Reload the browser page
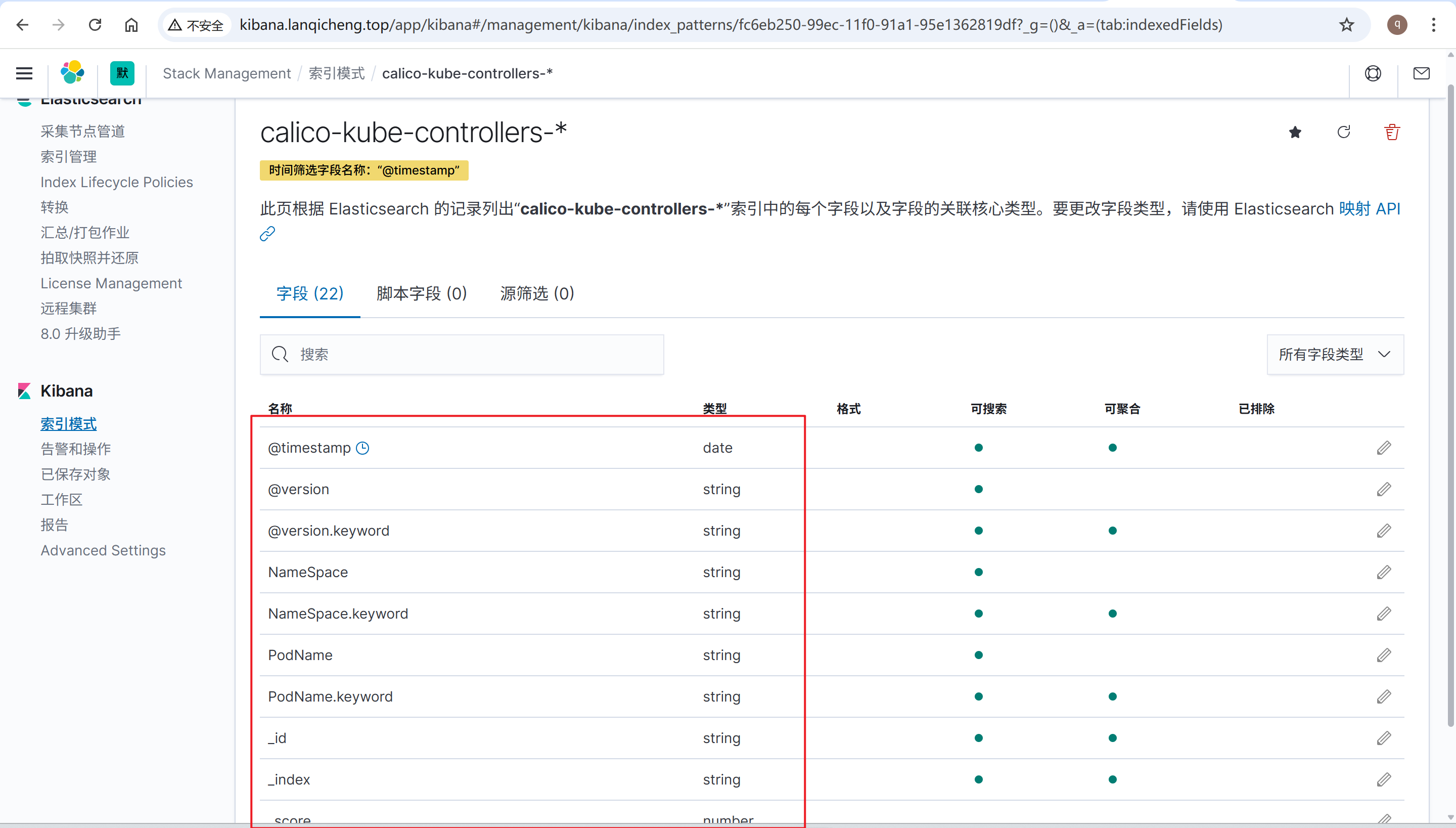 [95, 25]
